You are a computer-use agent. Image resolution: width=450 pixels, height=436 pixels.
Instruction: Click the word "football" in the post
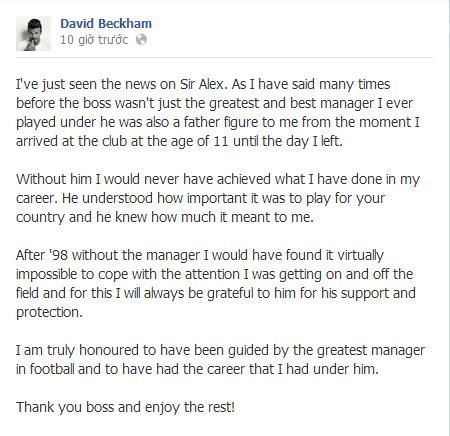pos(52,369)
